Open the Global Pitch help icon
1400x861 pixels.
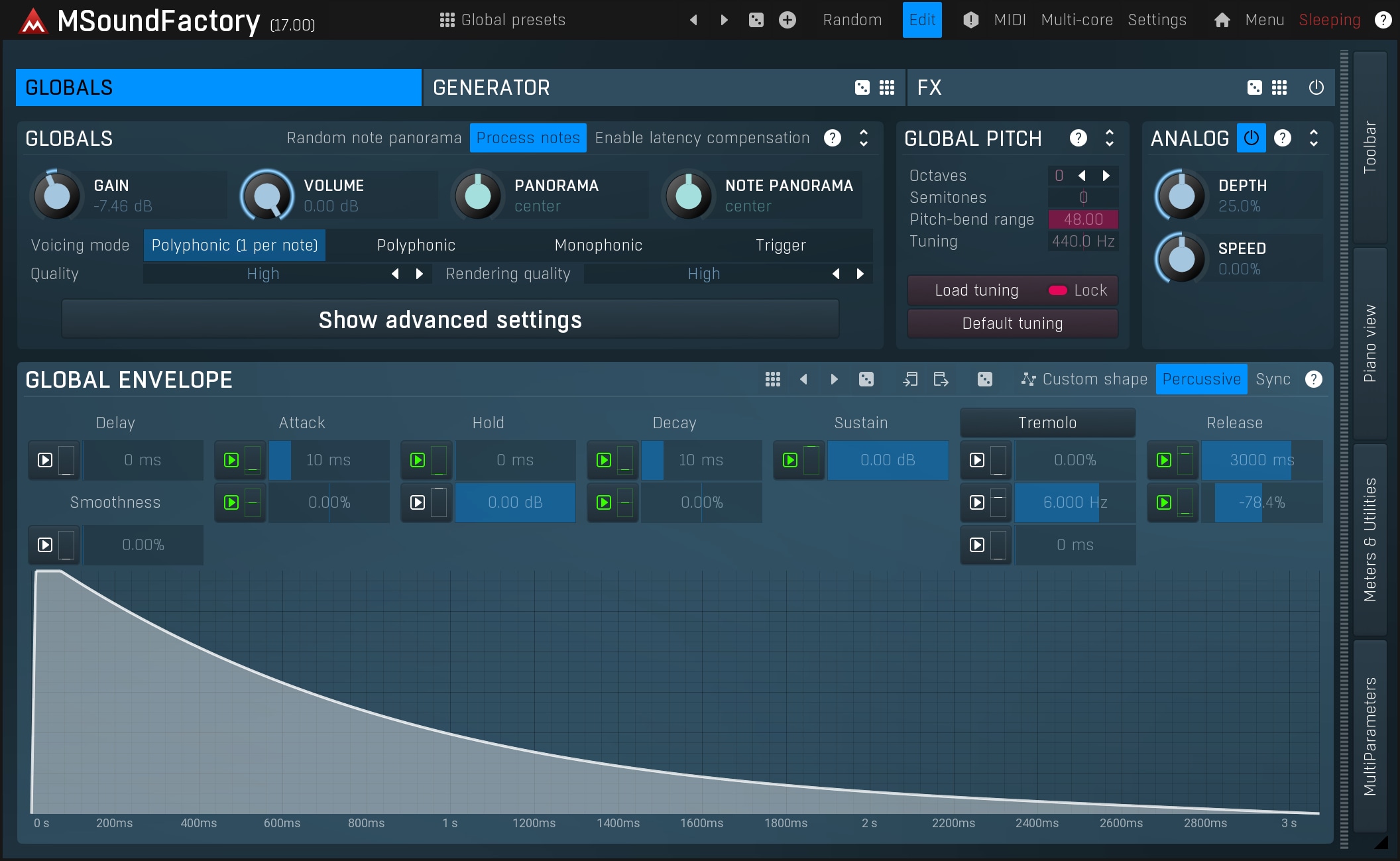click(1078, 138)
